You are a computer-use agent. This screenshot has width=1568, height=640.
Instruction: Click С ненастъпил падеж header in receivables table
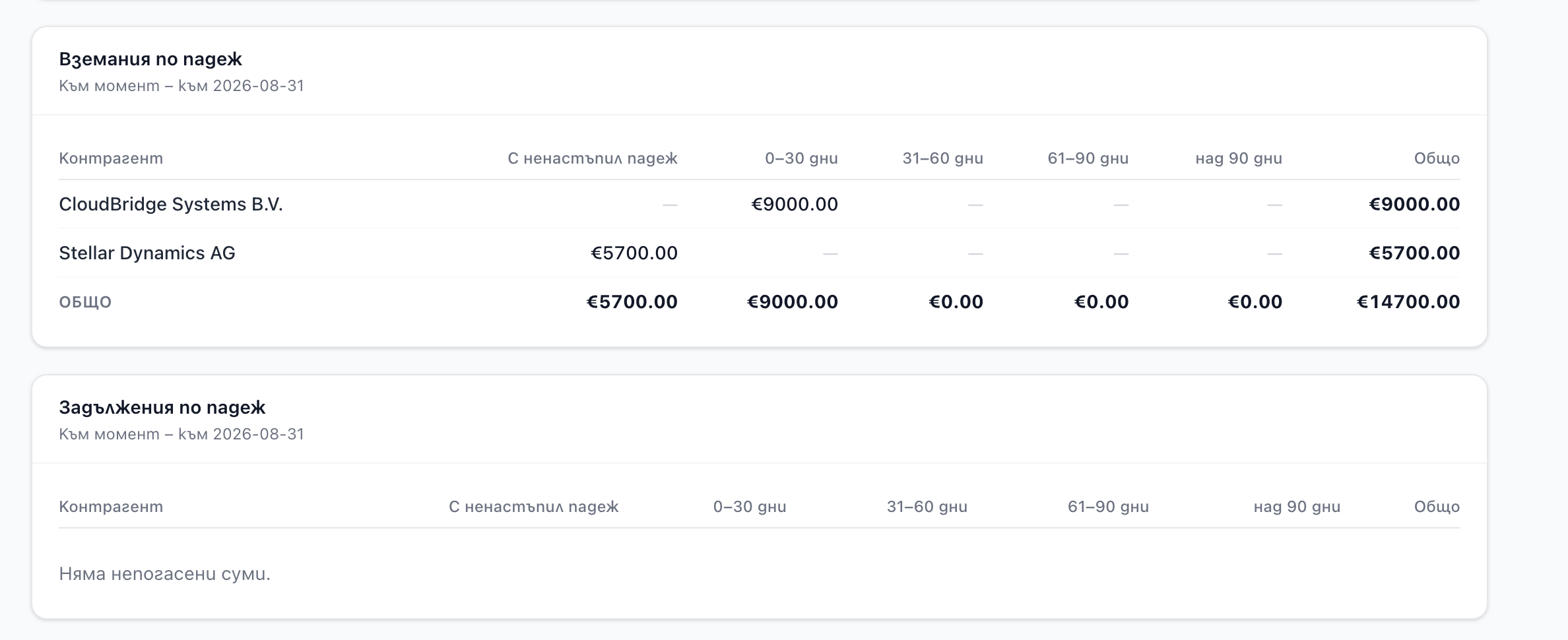pos(593,158)
